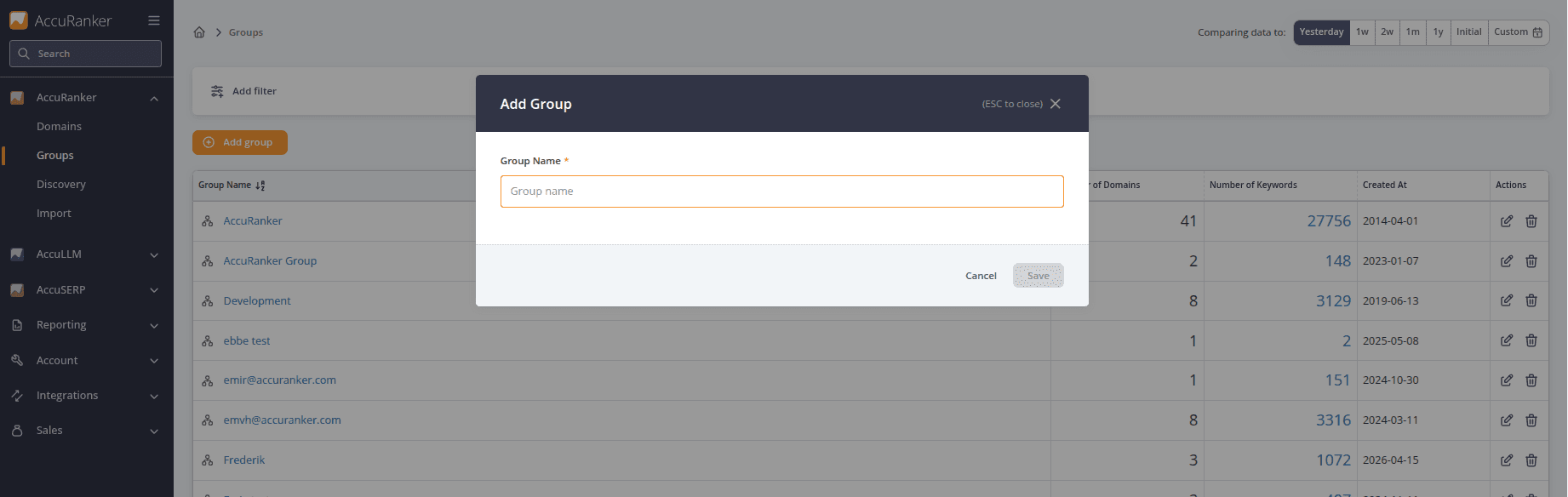Select Initial comparison period
Image resolution: width=1568 pixels, height=497 pixels.
1469,32
